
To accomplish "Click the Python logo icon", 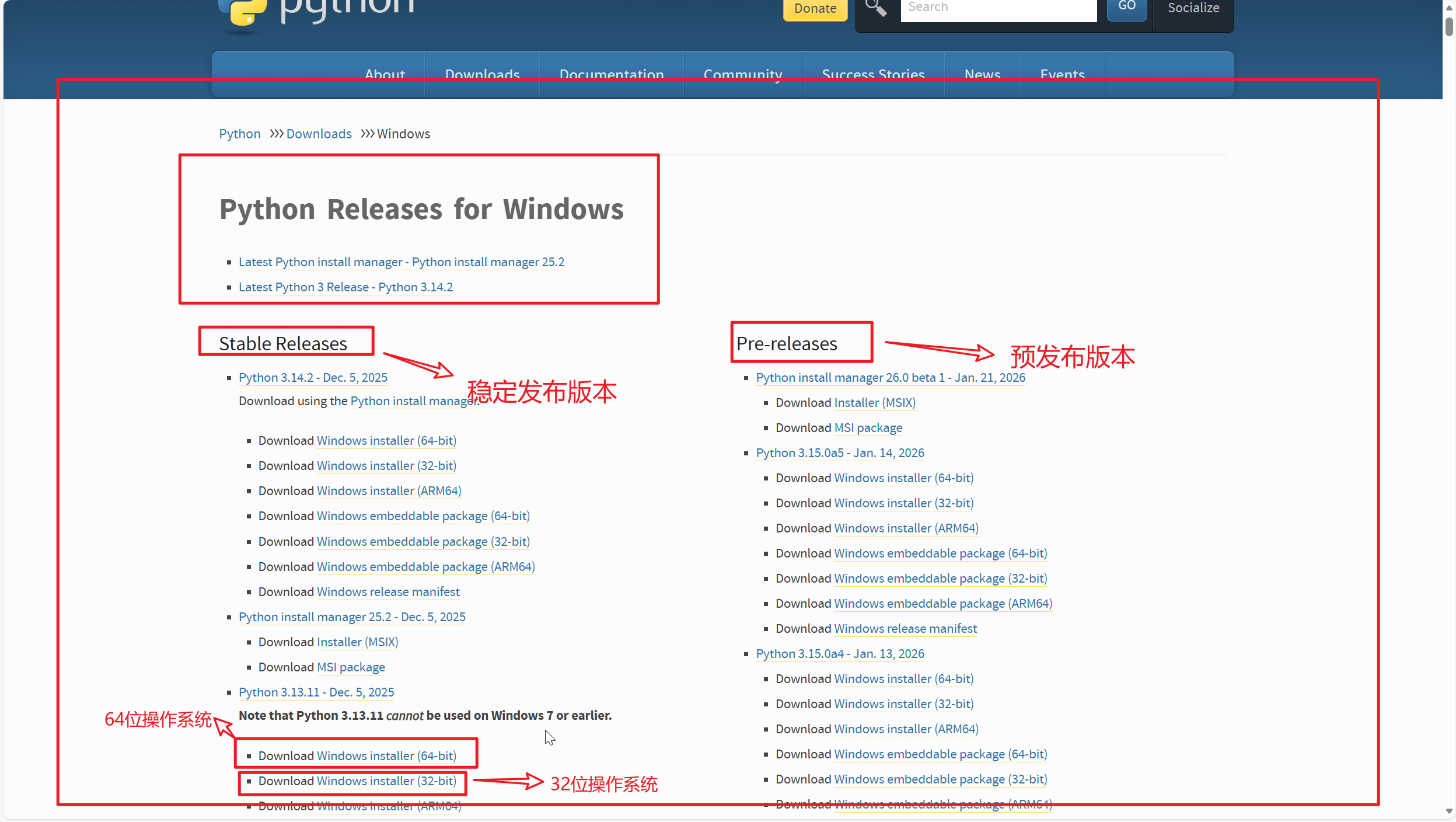I will pos(242,13).
